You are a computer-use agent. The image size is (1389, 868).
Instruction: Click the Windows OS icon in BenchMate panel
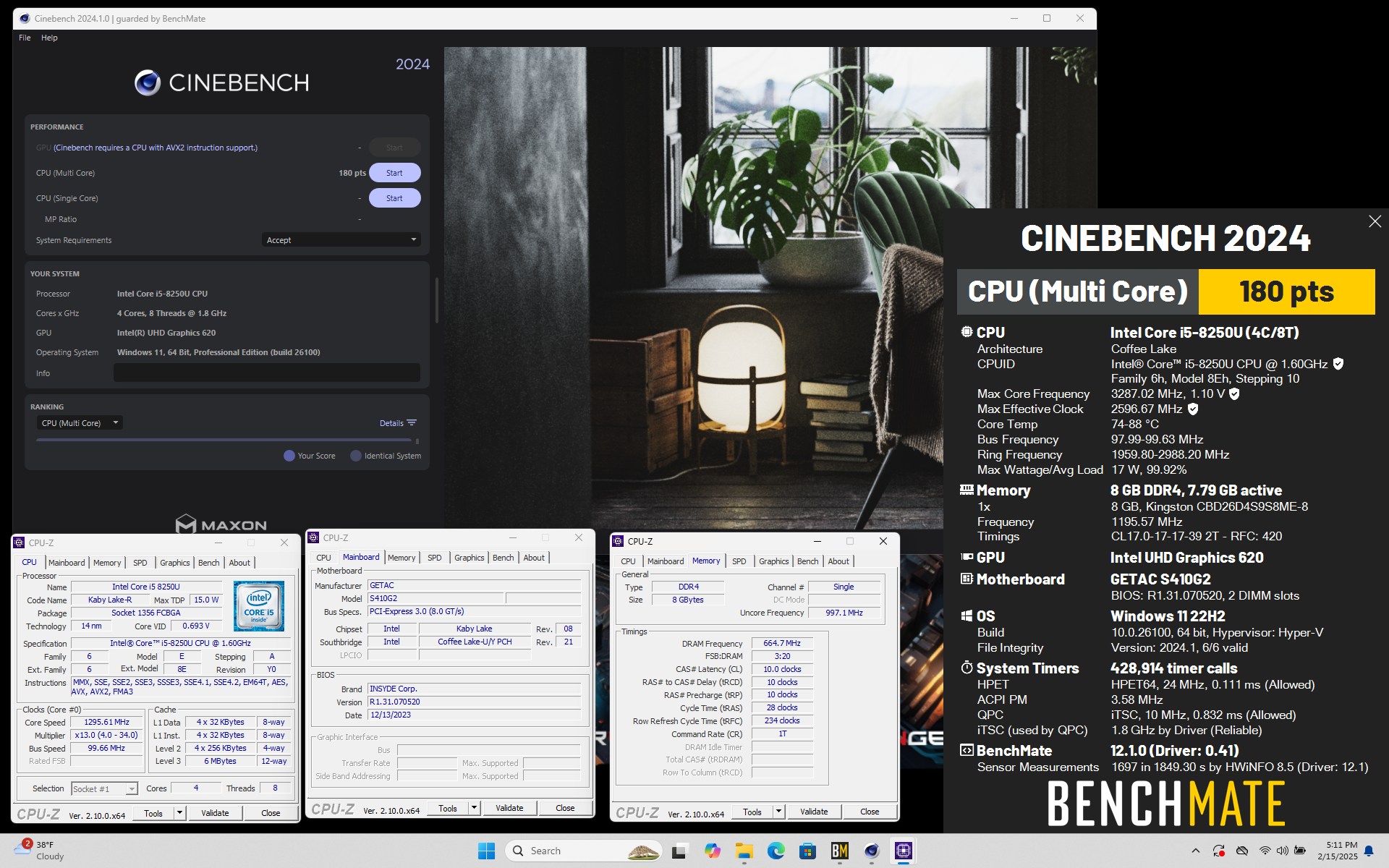pos(967,616)
